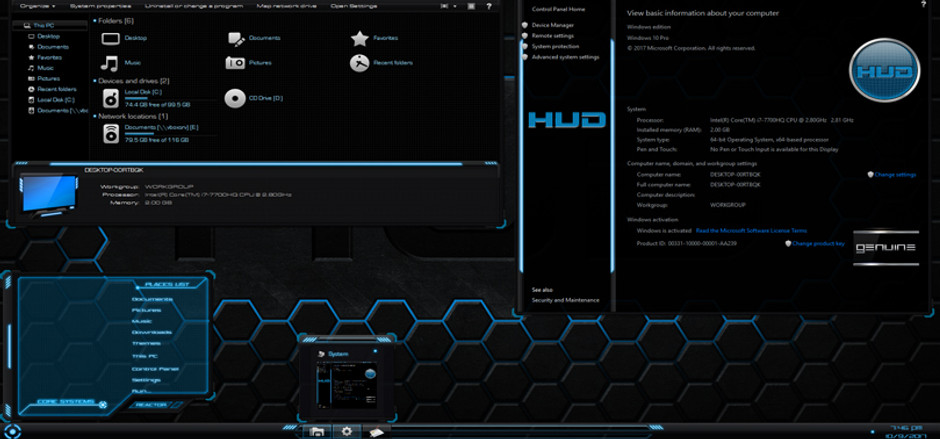Screen dimensions: 940x439
Task: Open Settings in Start menu places list
Action: tap(146, 380)
